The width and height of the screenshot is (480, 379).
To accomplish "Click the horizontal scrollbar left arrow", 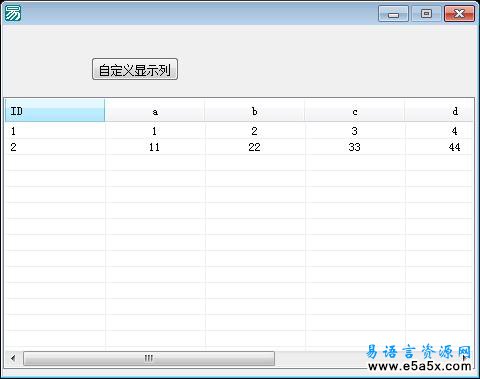I will (13, 358).
